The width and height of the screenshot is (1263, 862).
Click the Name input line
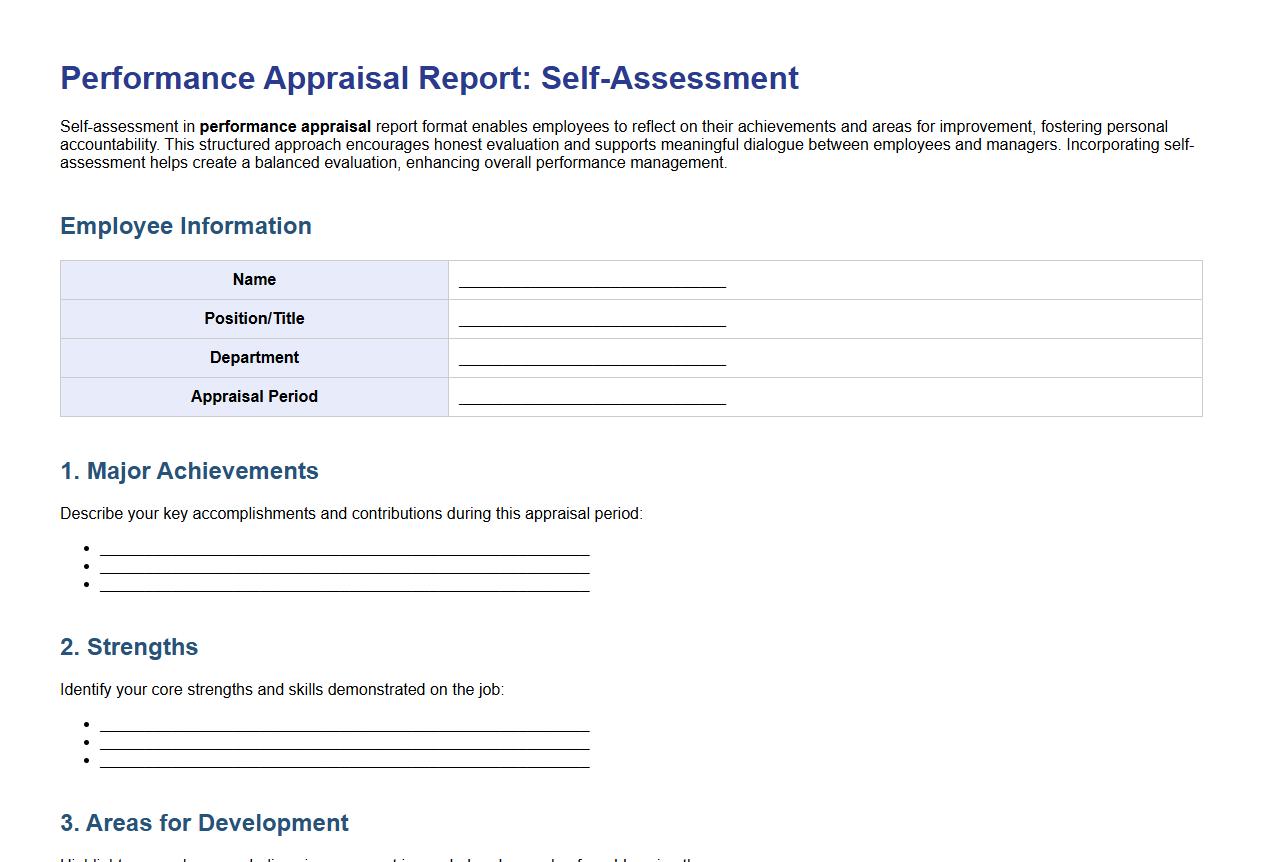click(590, 281)
